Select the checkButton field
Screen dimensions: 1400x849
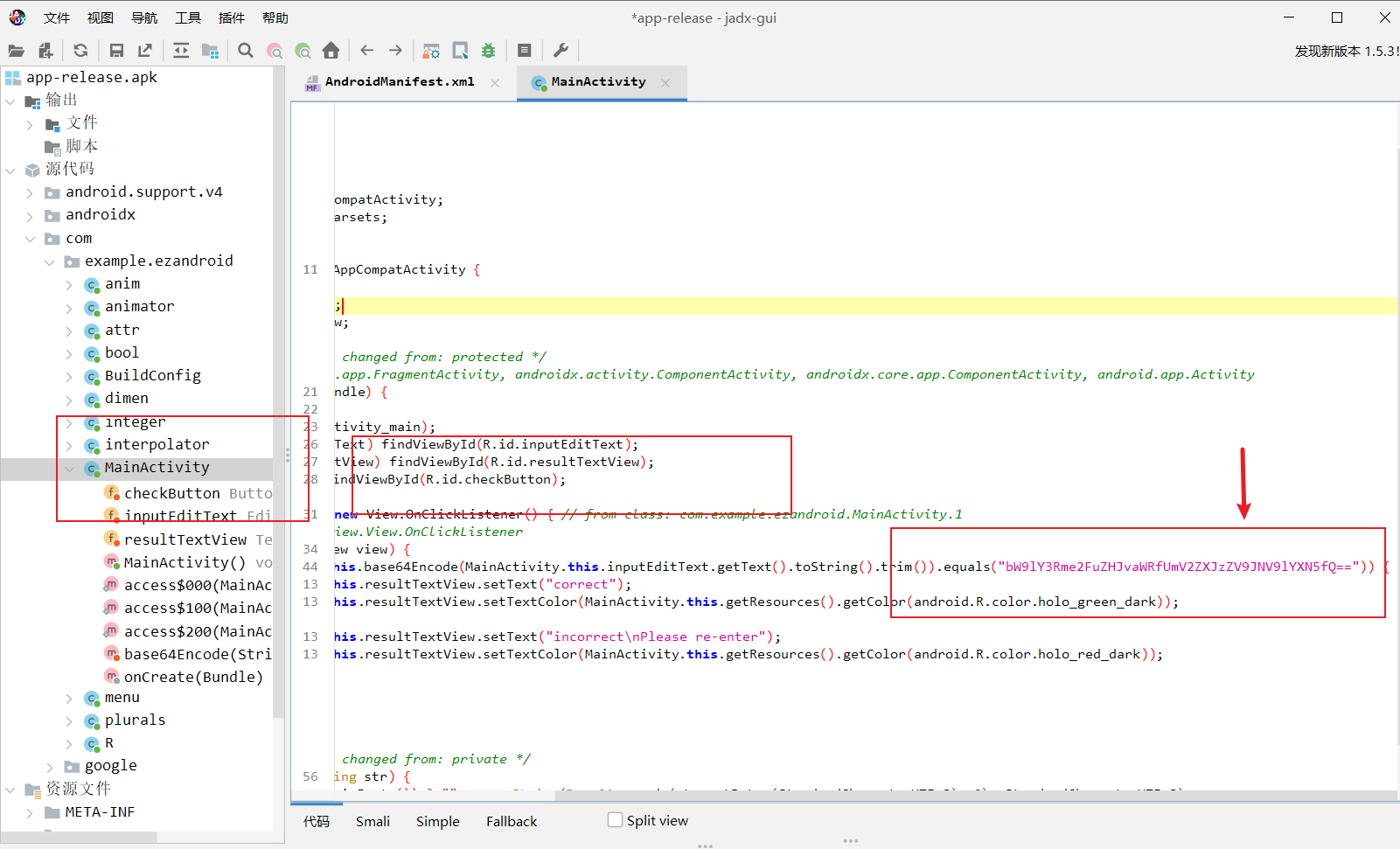[171, 493]
